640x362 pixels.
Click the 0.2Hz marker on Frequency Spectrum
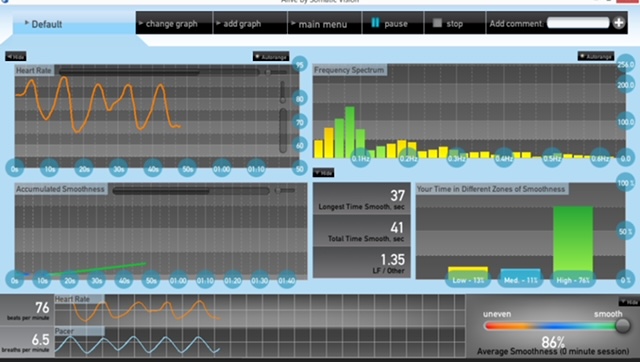pos(409,158)
